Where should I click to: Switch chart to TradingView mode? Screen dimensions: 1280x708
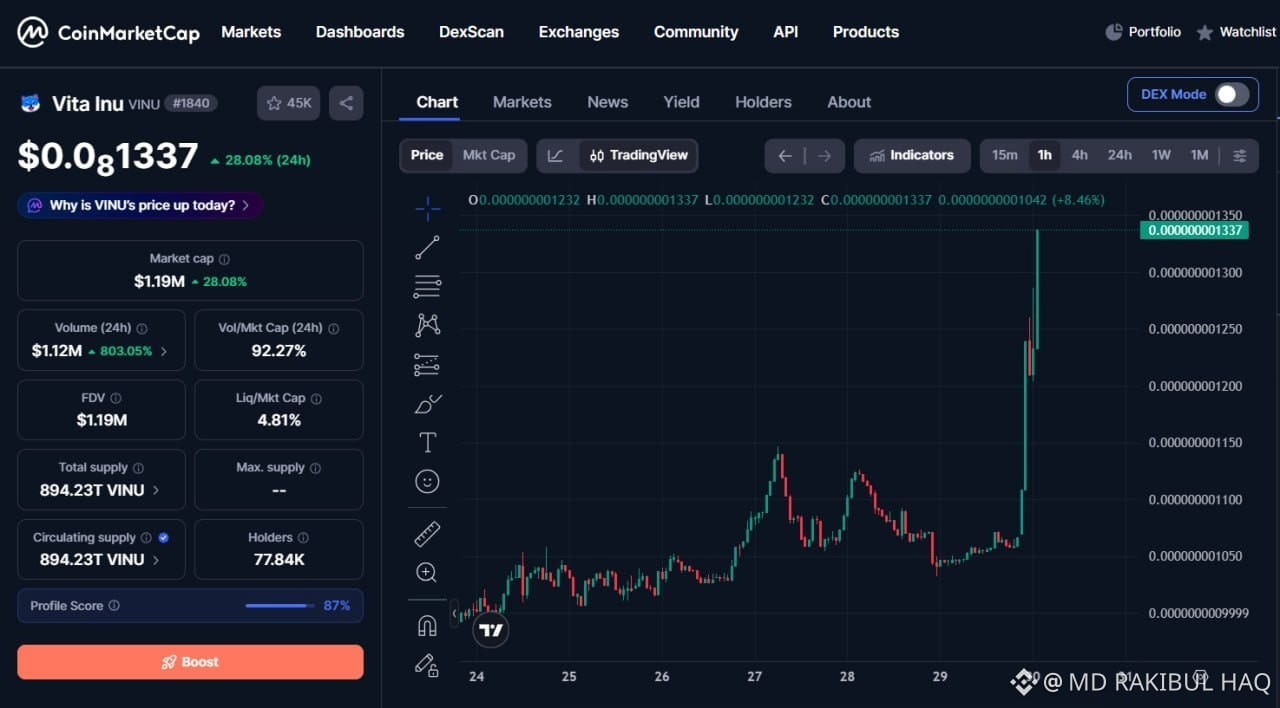638,155
